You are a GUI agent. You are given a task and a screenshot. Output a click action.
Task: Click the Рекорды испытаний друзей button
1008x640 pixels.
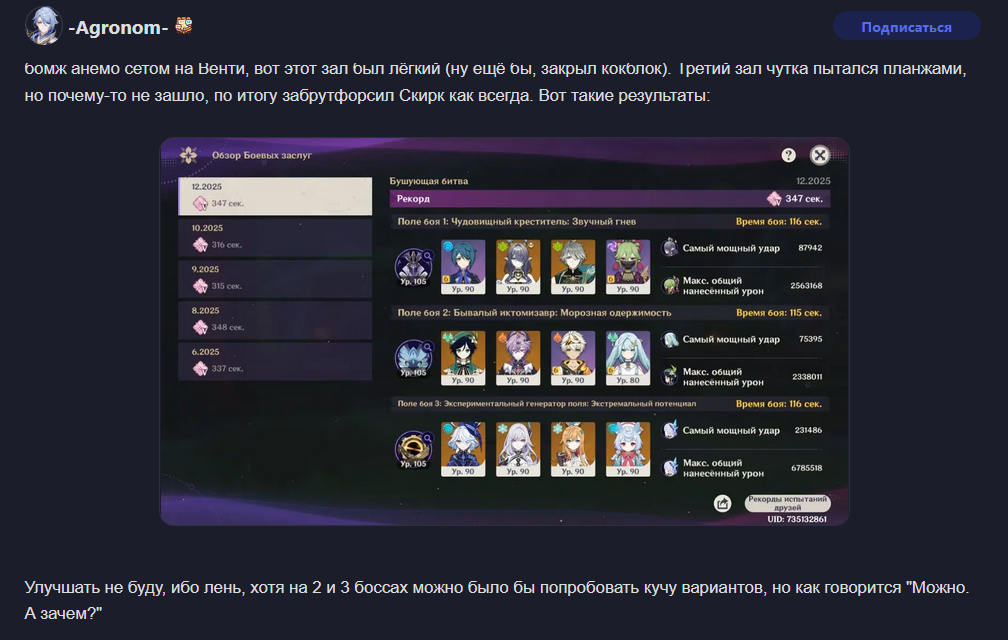[x=787, y=503]
